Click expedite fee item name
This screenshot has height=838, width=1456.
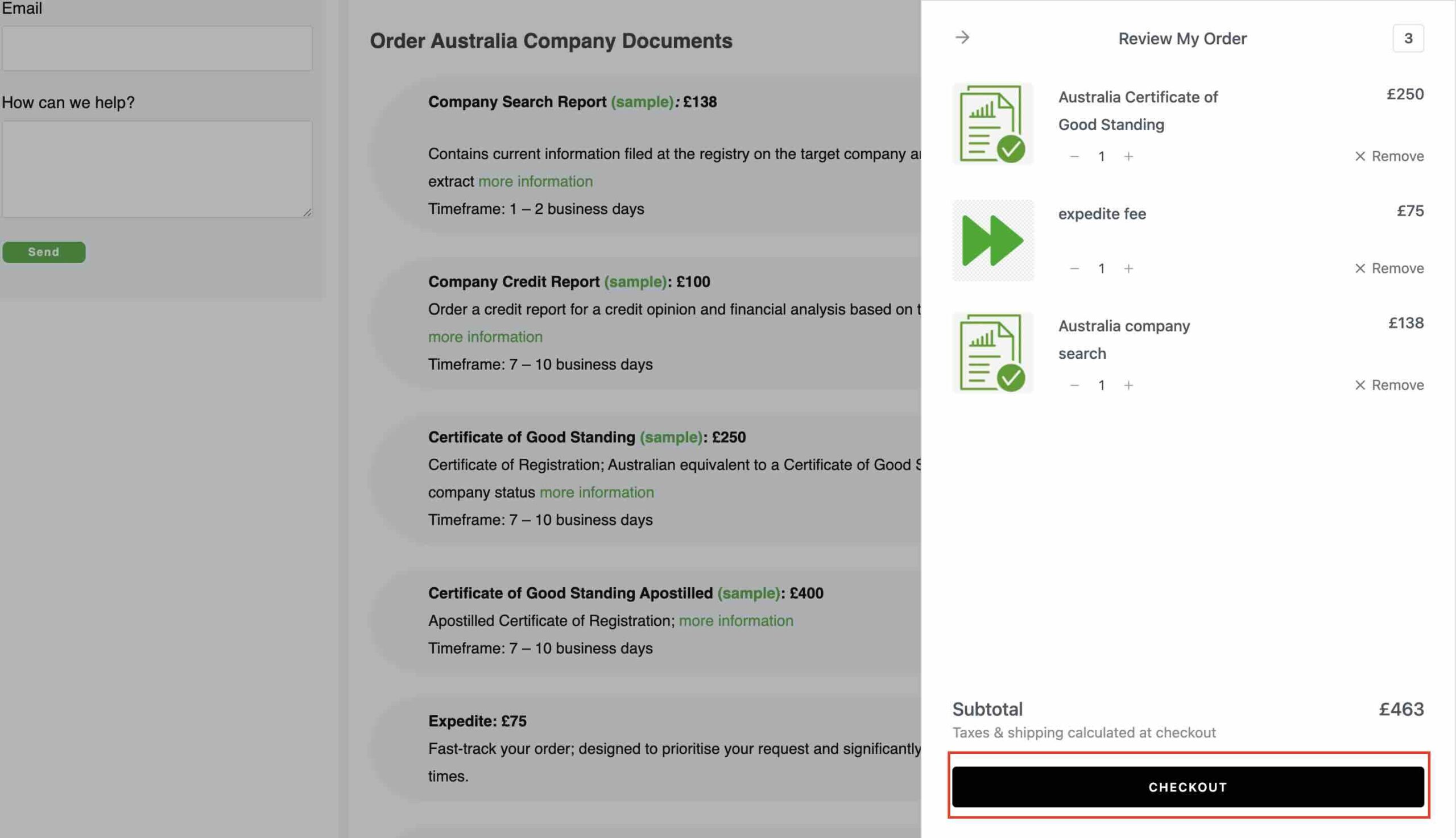coord(1102,214)
